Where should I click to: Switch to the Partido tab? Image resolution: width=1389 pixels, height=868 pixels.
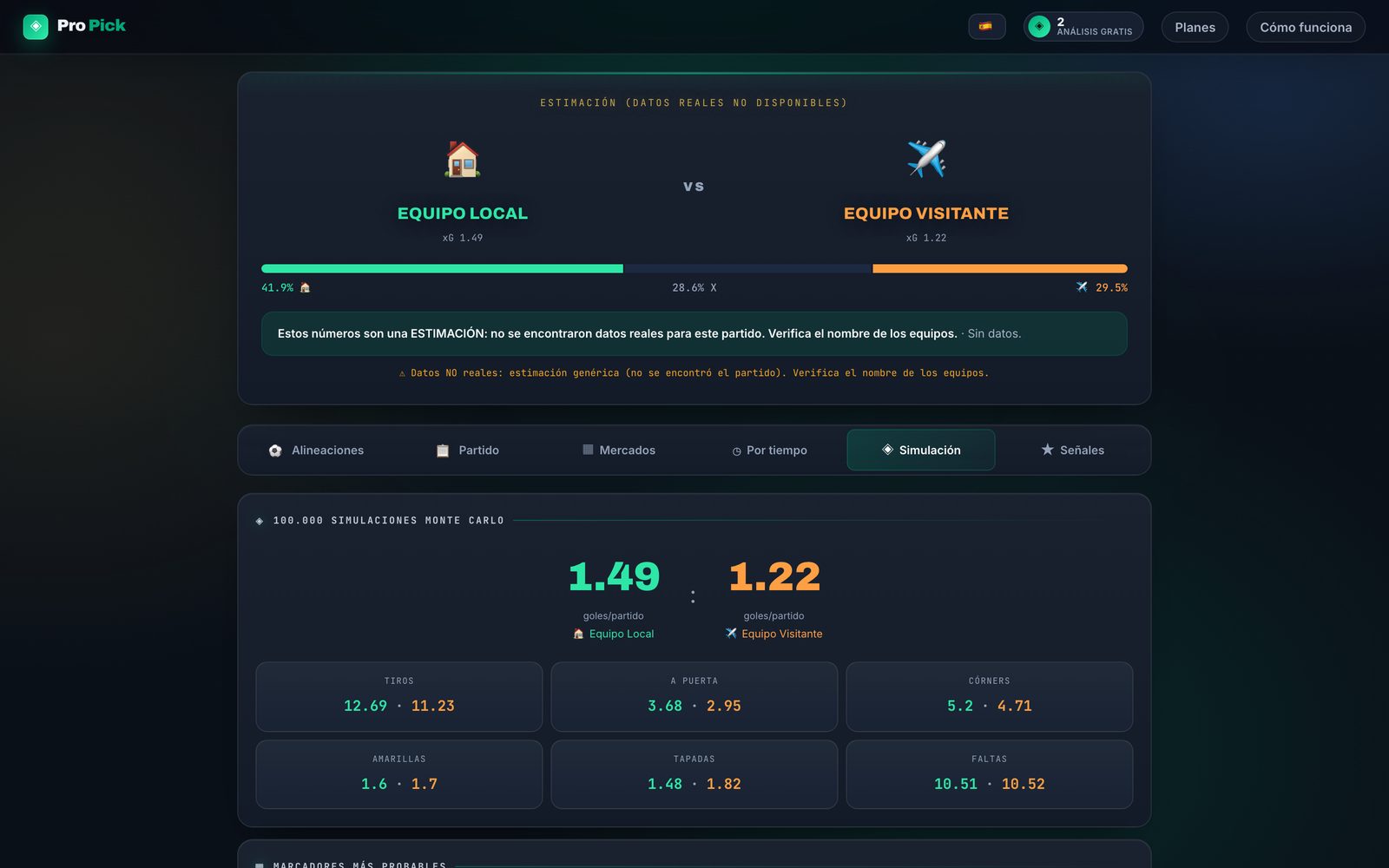tap(467, 450)
